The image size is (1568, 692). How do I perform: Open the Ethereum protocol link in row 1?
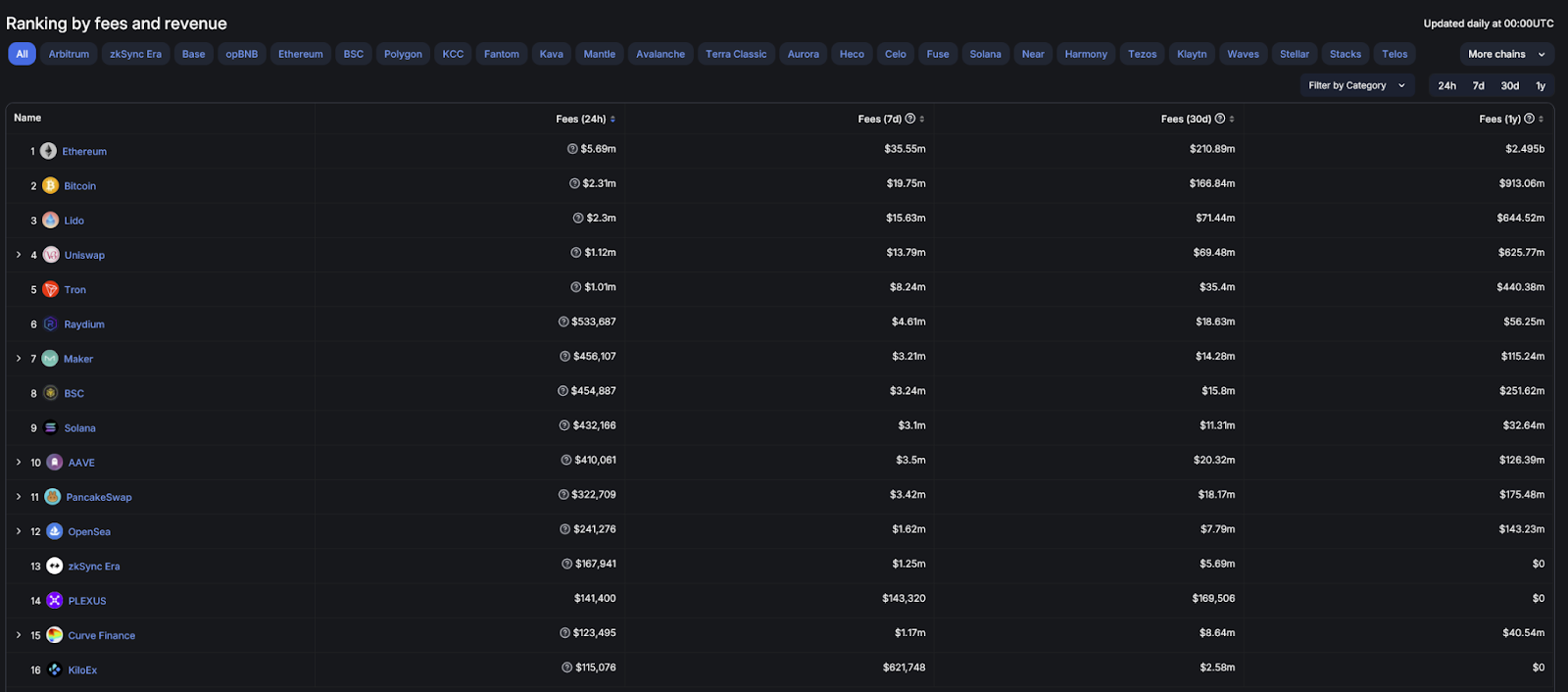(84, 152)
